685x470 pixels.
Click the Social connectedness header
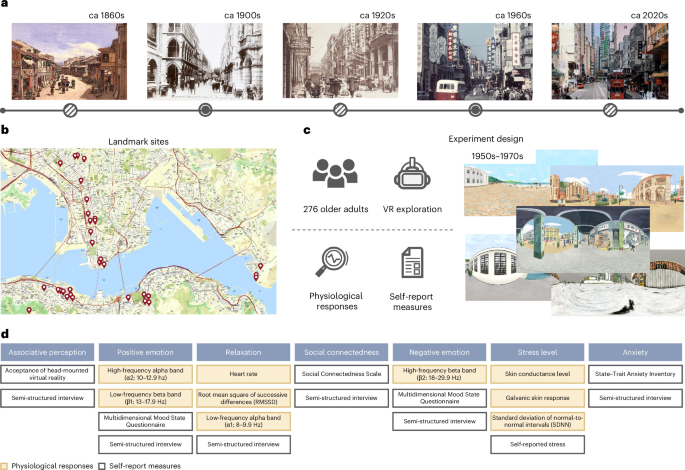point(342,352)
